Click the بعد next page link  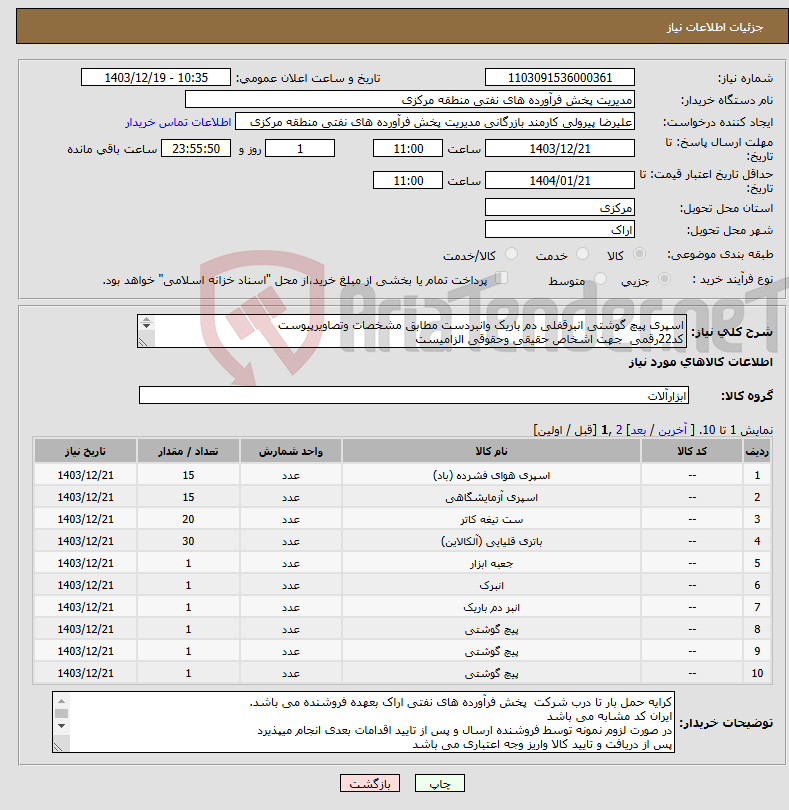pyautogui.click(x=638, y=430)
